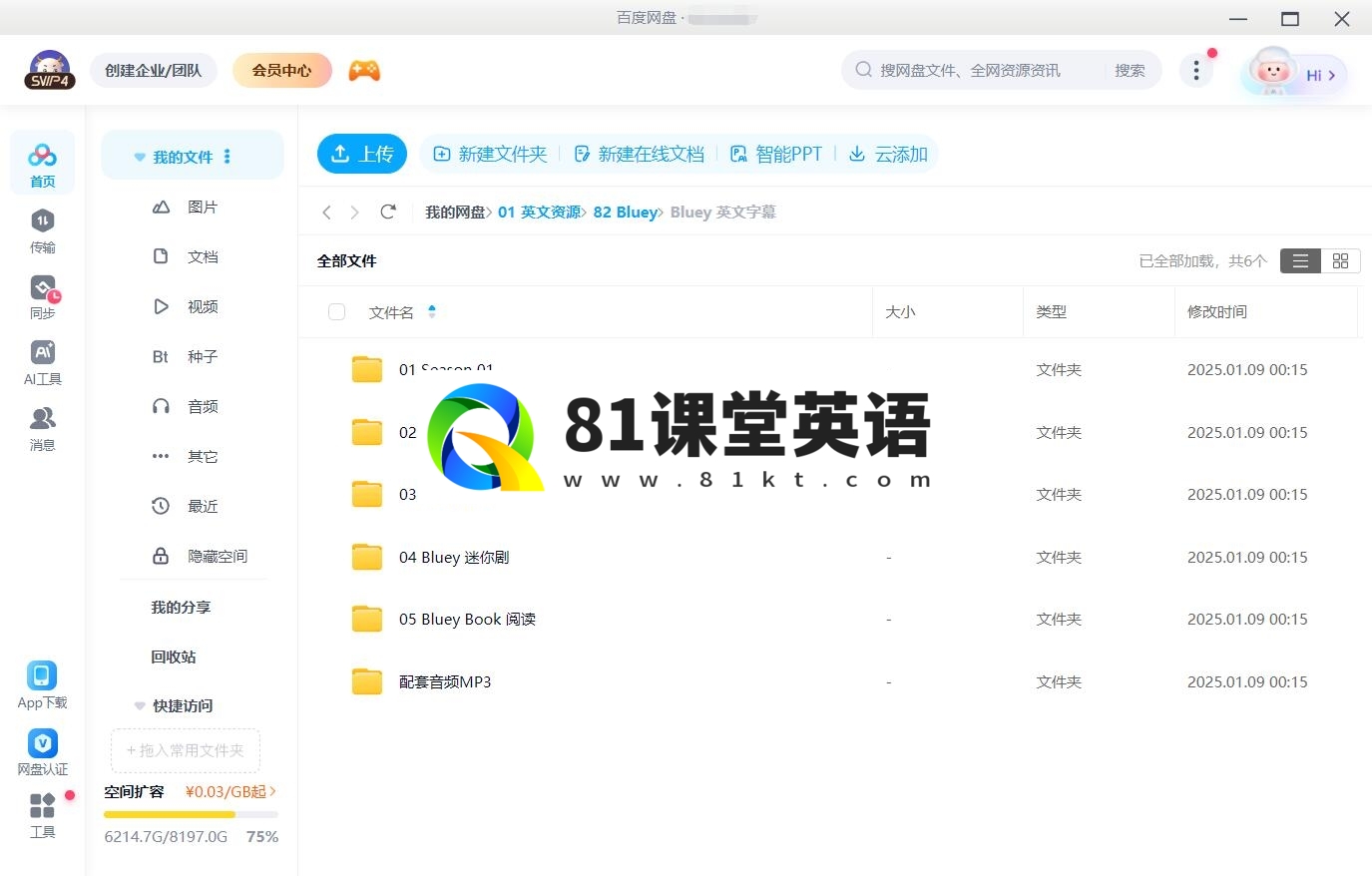Open the 05 Bluey Book 阅读 folder icon
The height and width of the screenshot is (876, 1372).
pos(367,619)
